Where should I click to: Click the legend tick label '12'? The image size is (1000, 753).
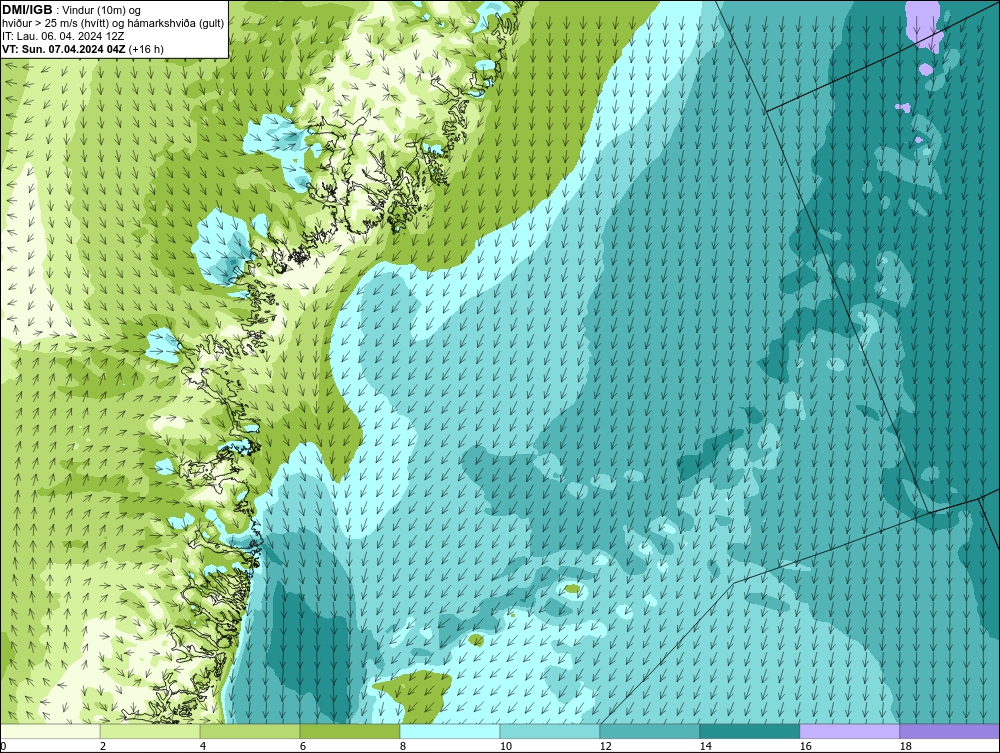(x=605, y=746)
